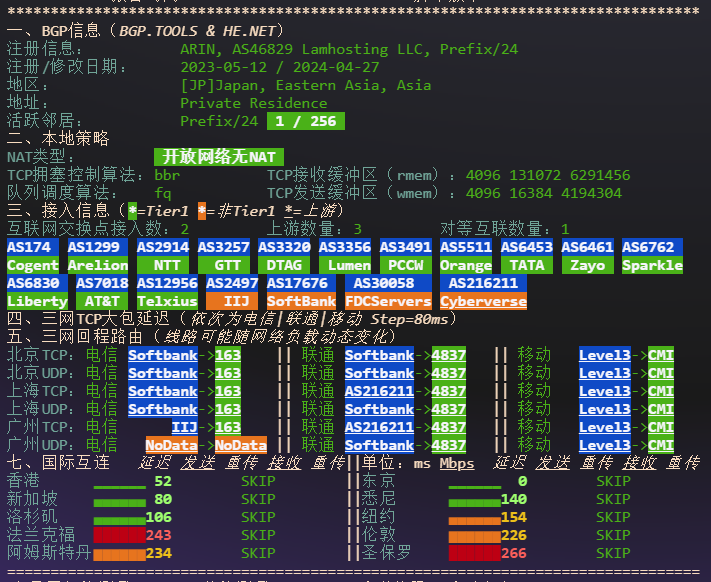
Task: Click the 阿姆斯特丹 latency value 234
Action: 159,553
